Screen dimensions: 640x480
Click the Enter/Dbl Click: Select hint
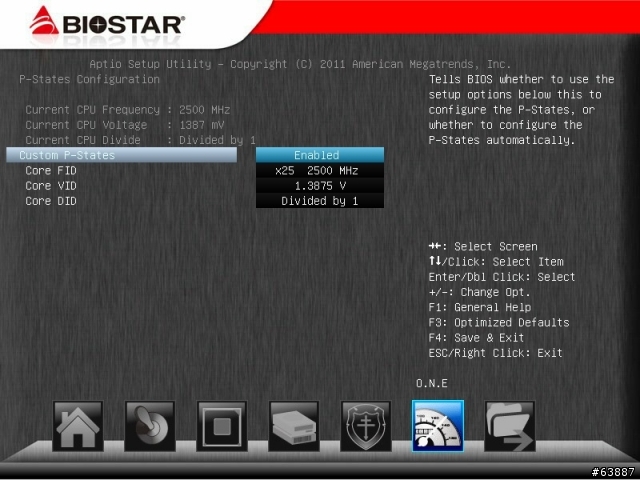coord(502,277)
